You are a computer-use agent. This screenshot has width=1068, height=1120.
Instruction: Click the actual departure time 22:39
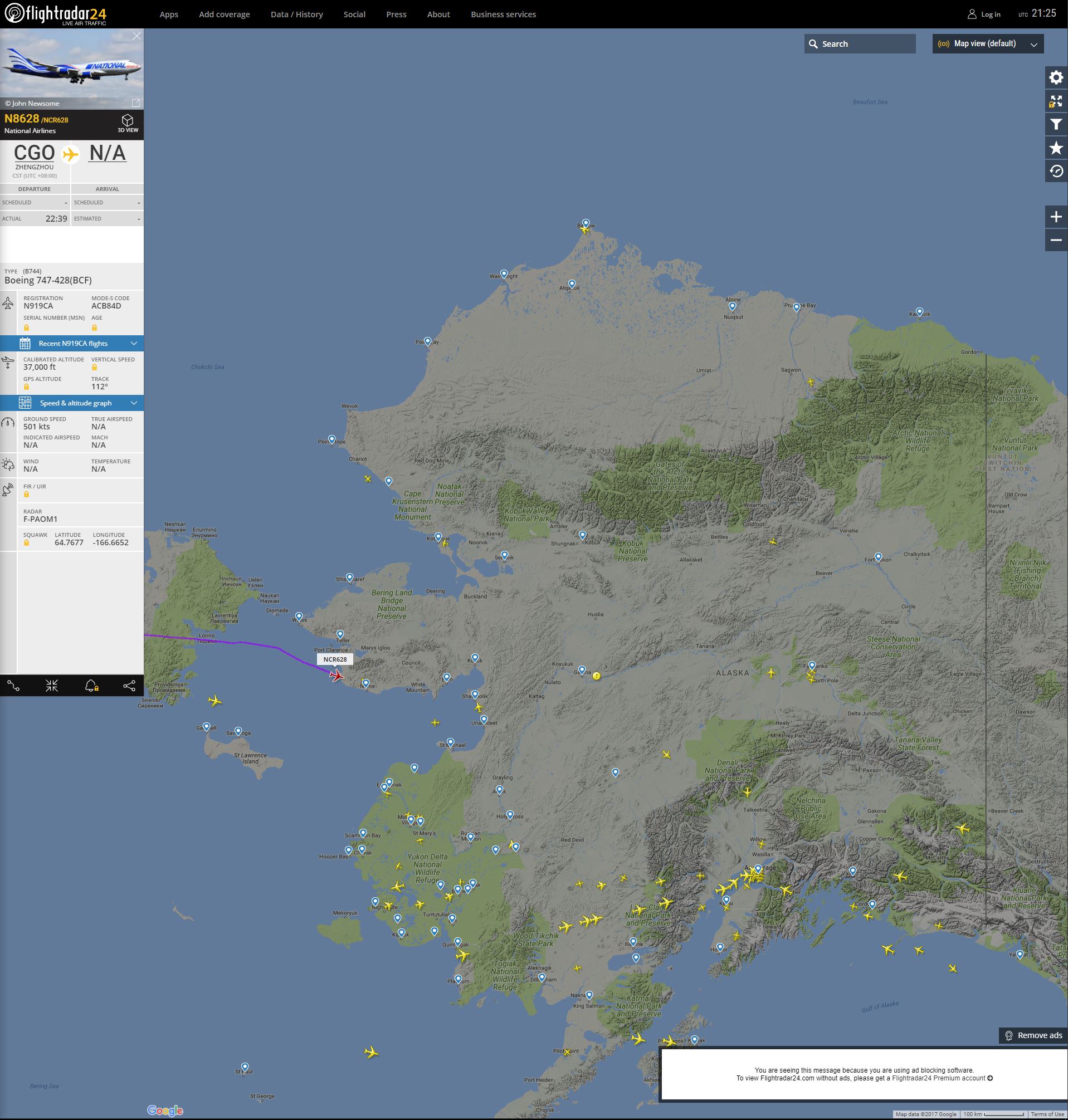point(56,218)
